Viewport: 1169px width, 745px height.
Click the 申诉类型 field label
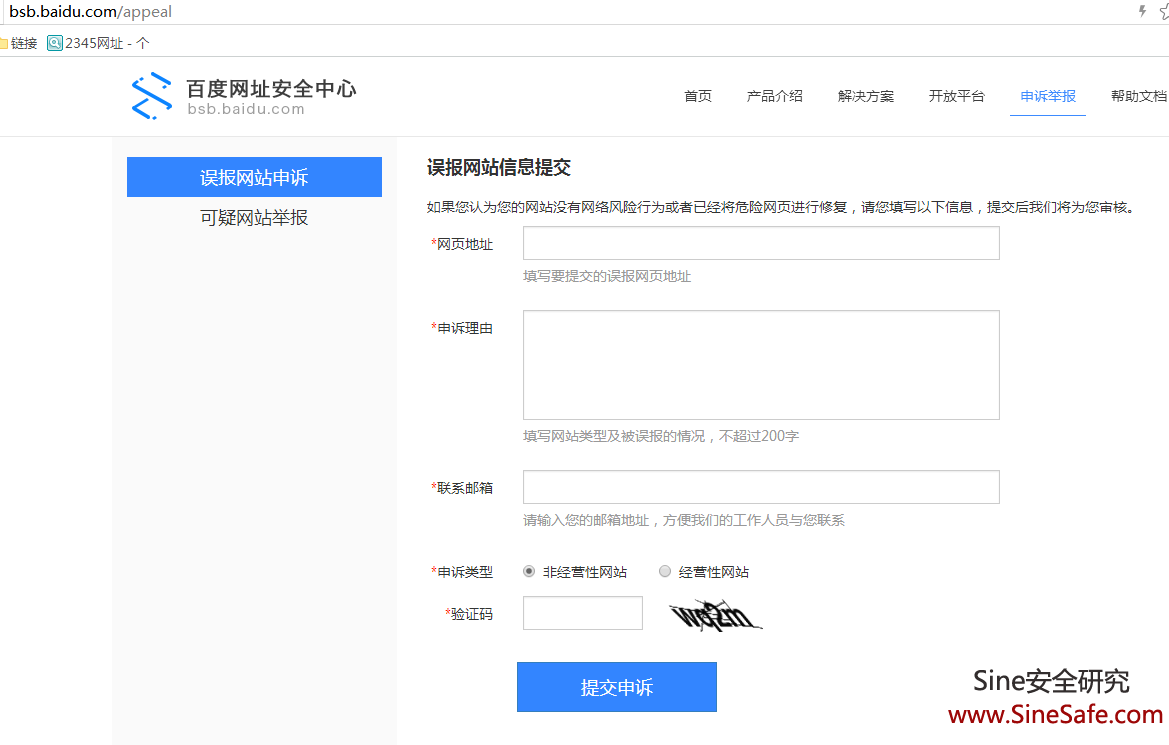coord(464,572)
